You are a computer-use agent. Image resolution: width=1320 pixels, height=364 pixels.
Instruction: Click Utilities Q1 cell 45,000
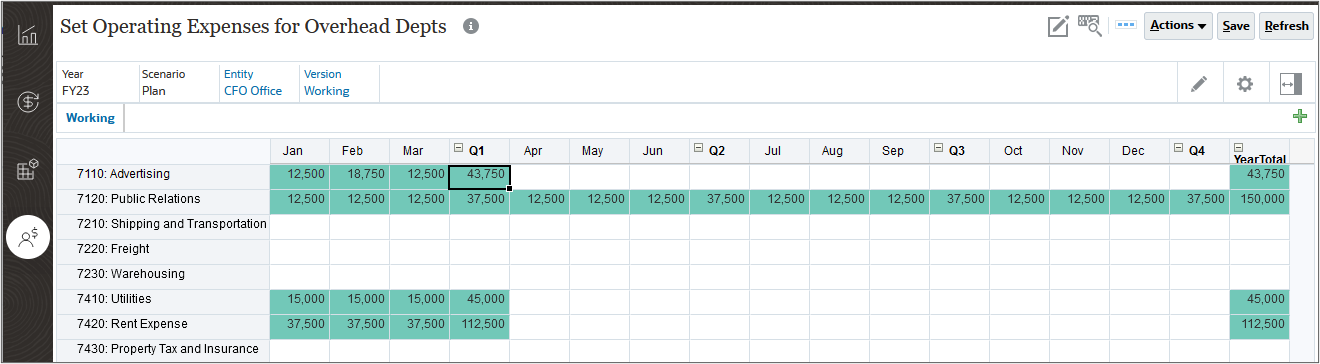pyautogui.click(x=479, y=302)
